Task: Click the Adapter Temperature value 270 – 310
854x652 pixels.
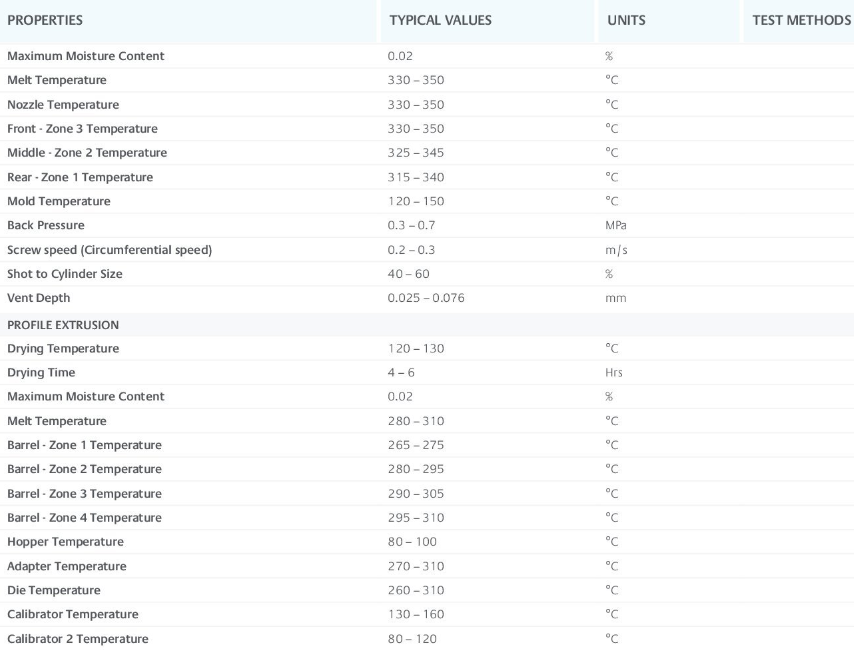Action: (416, 566)
